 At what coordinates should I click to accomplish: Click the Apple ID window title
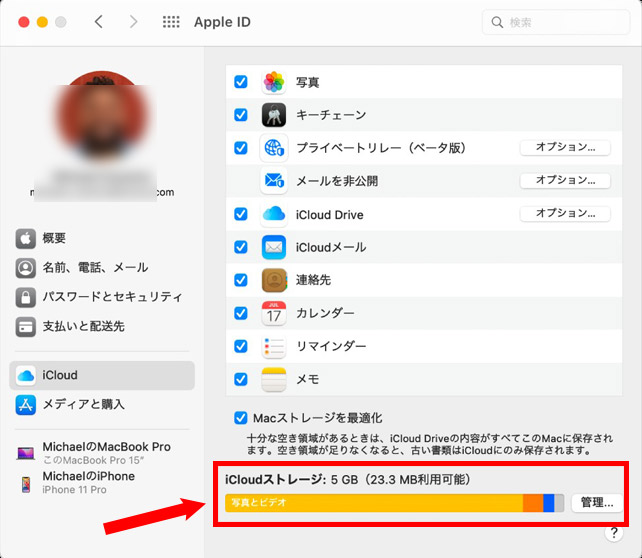(x=222, y=22)
